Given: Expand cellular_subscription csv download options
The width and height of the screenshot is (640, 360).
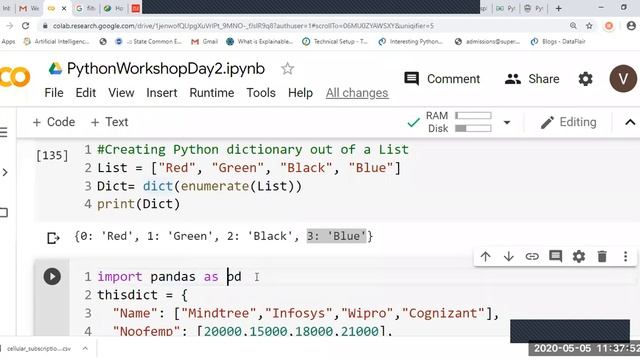Looking at the screenshot, I should click(85, 349).
